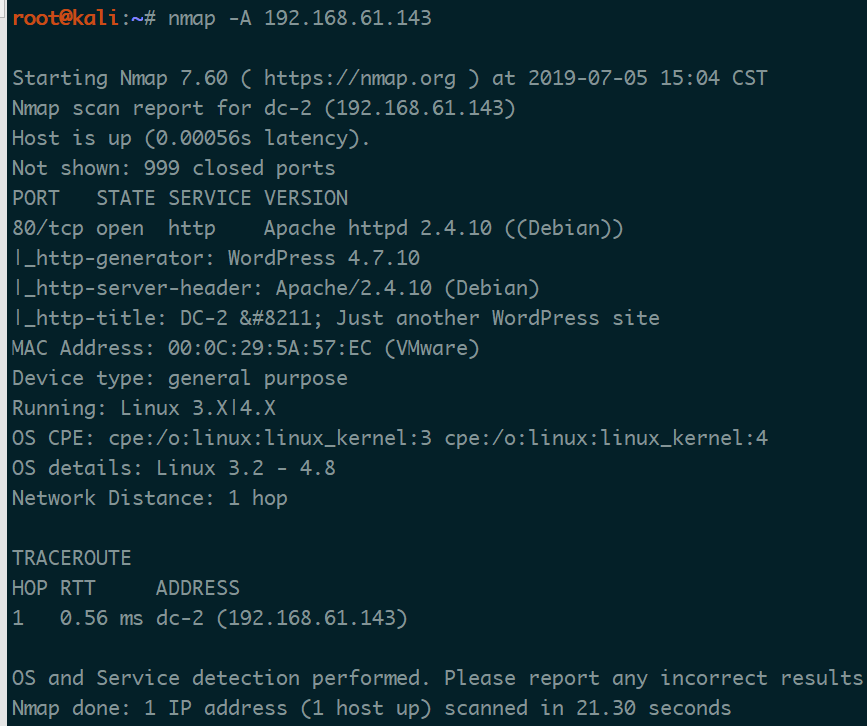Open the https://nmap.org link
Screen dimensions: 867x726
[x=360, y=78]
